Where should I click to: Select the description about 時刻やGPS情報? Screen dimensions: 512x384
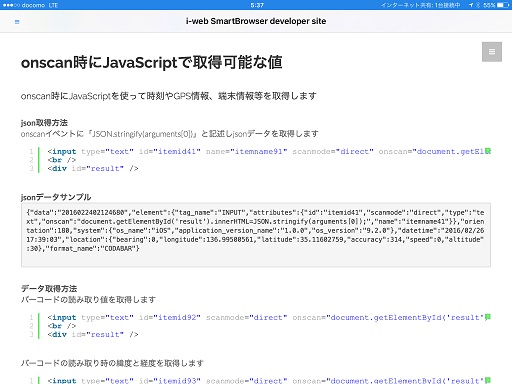pyautogui.click(x=168, y=96)
